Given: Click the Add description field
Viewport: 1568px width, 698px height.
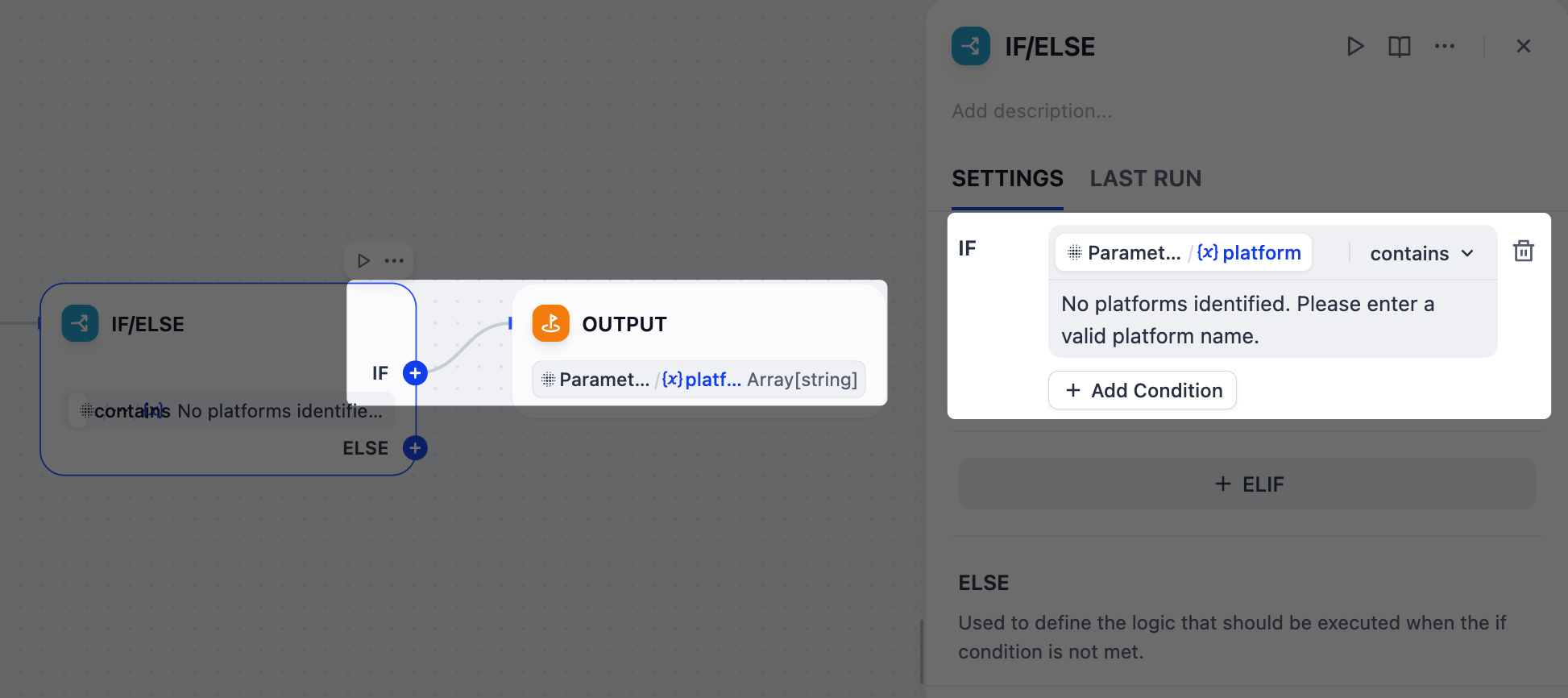Looking at the screenshot, I should [1032, 111].
